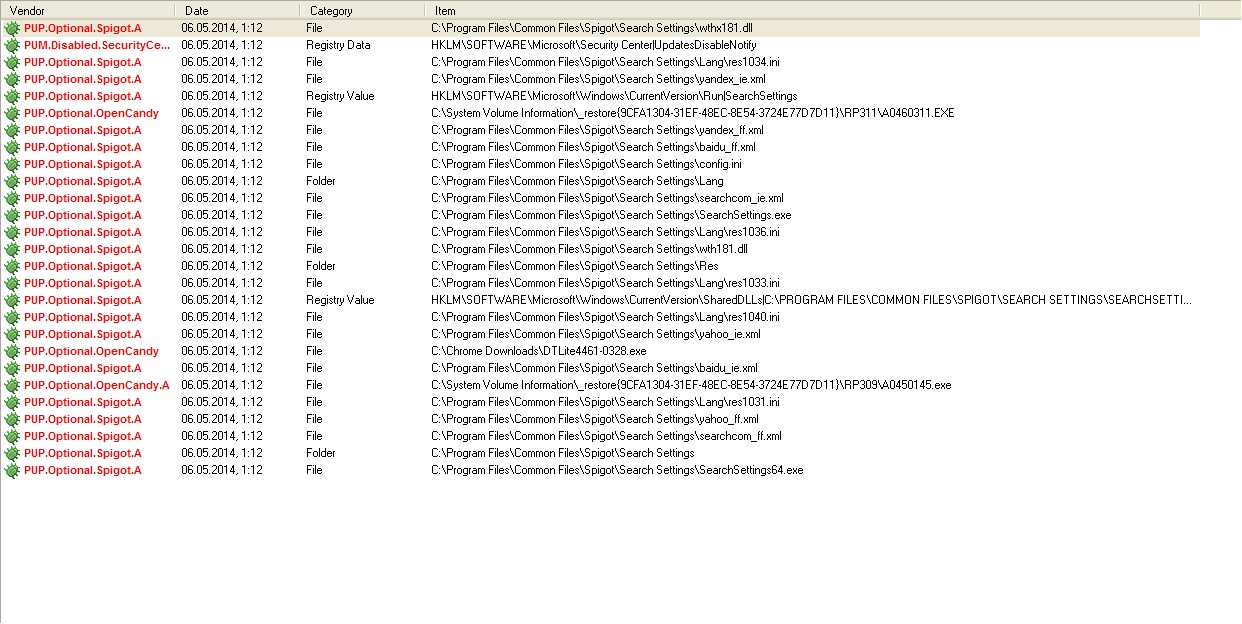Click the item path ending Lang\res1033.ini
The height and width of the screenshot is (624, 1242).
pos(605,283)
